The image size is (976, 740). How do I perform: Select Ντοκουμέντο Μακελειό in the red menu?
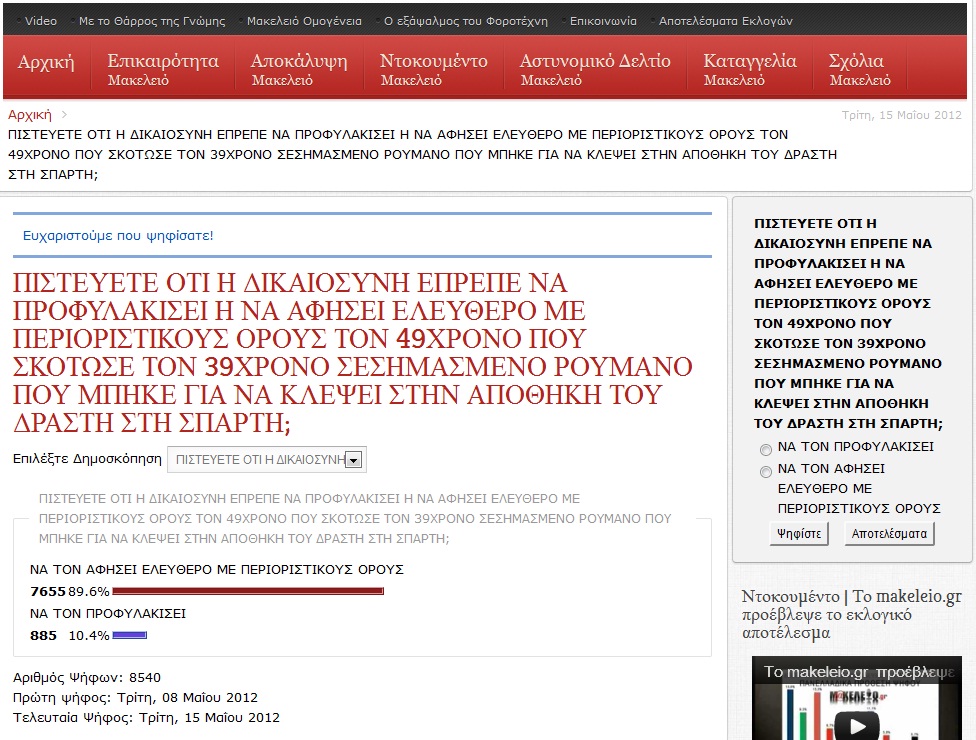pyautogui.click(x=434, y=69)
